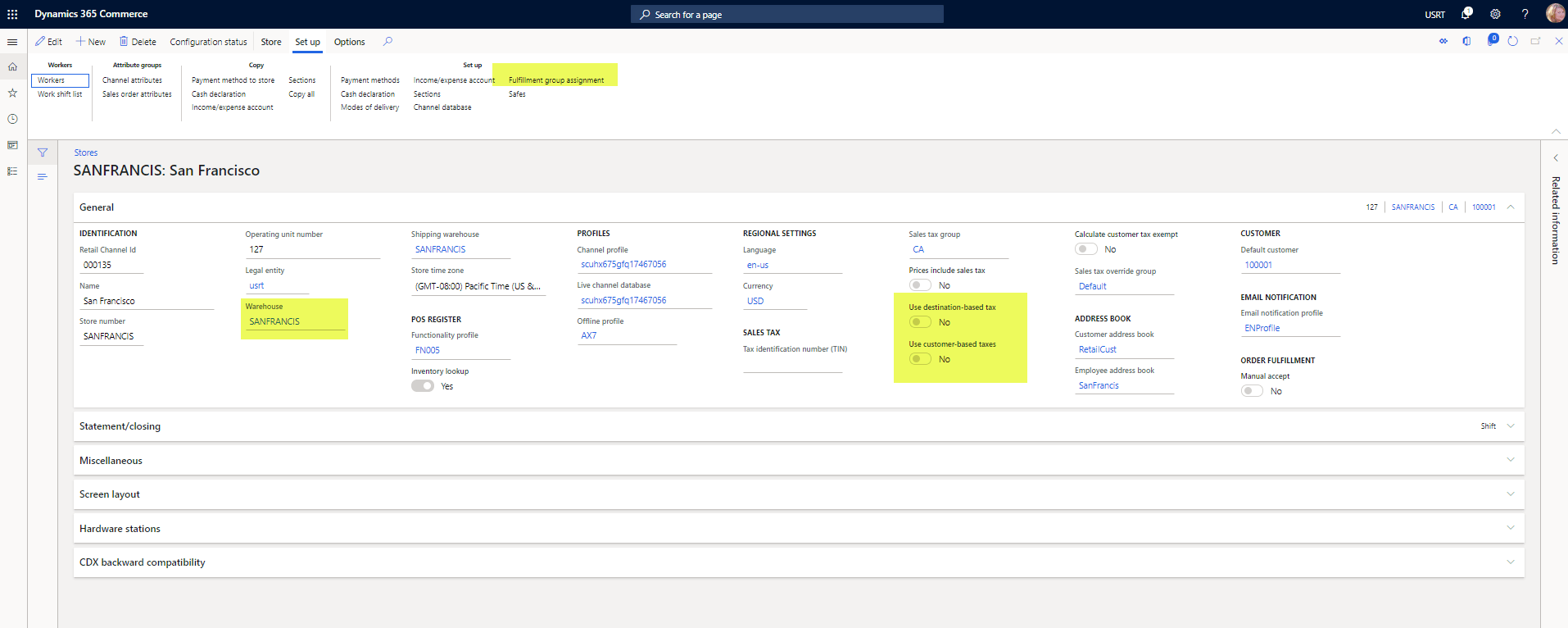Open in Office icon in toolbar
Image resolution: width=1568 pixels, height=628 pixels.
(x=1466, y=41)
